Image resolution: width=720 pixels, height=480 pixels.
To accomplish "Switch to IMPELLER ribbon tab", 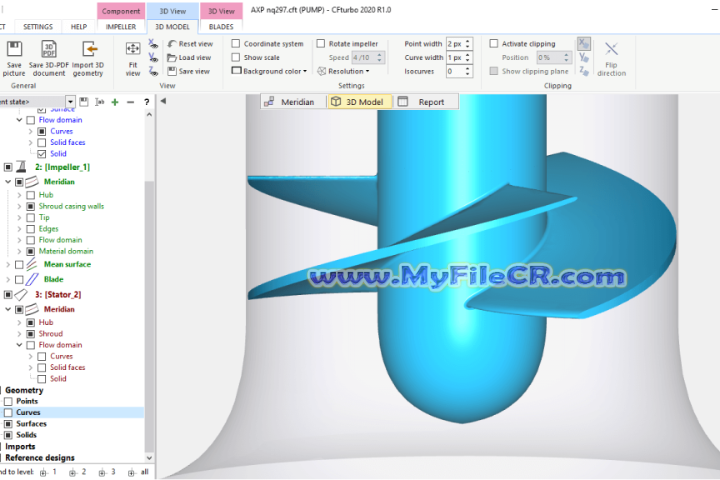I will click(121, 27).
